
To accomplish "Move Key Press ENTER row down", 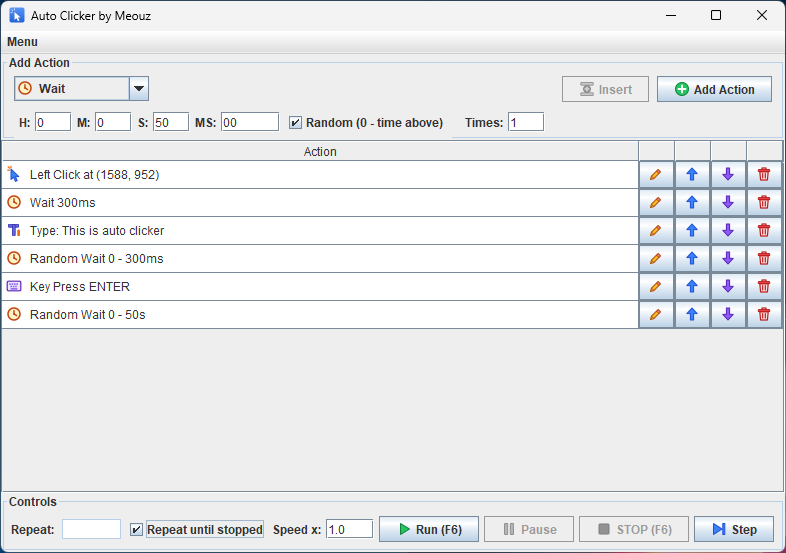I will (x=728, y=287).
